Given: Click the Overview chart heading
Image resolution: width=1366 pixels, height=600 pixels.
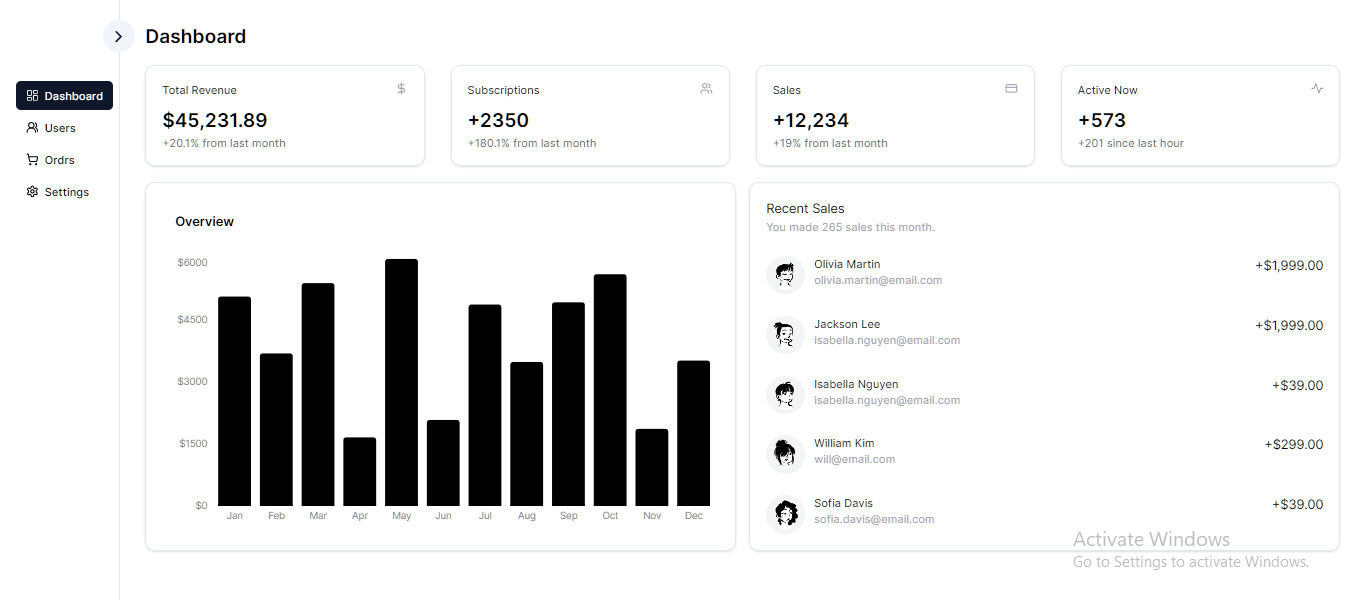Looking at the screenshot, I should (204, 222).
